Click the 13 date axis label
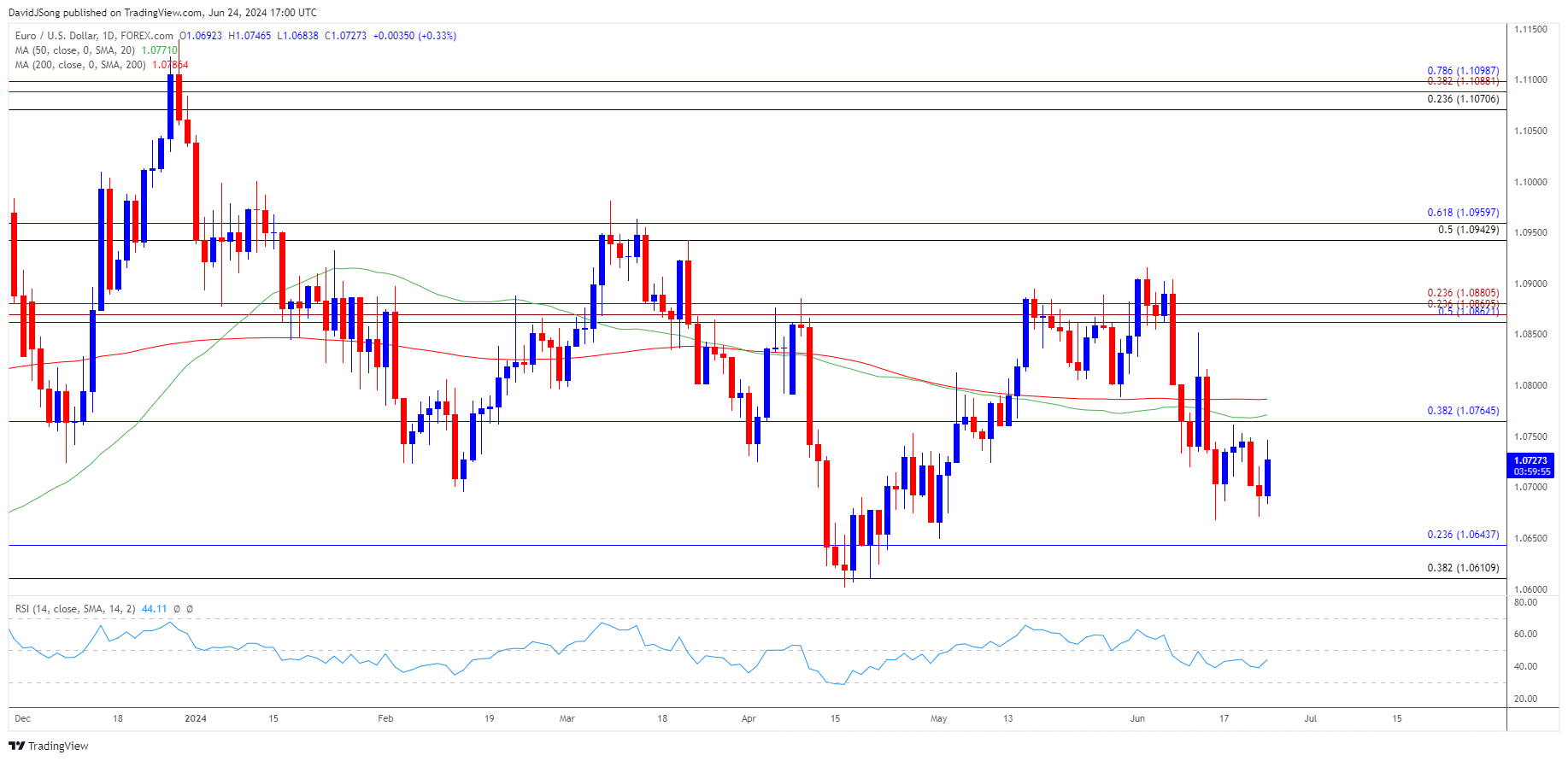 point(1008,718)
